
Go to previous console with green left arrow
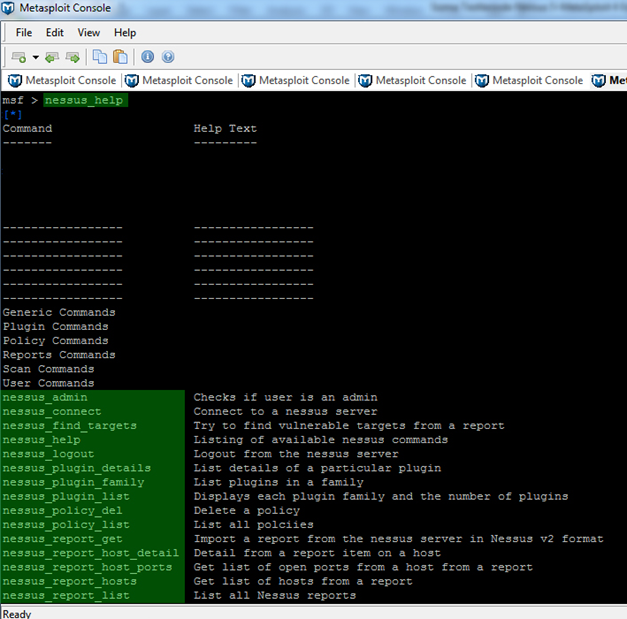tap(52, 57)
